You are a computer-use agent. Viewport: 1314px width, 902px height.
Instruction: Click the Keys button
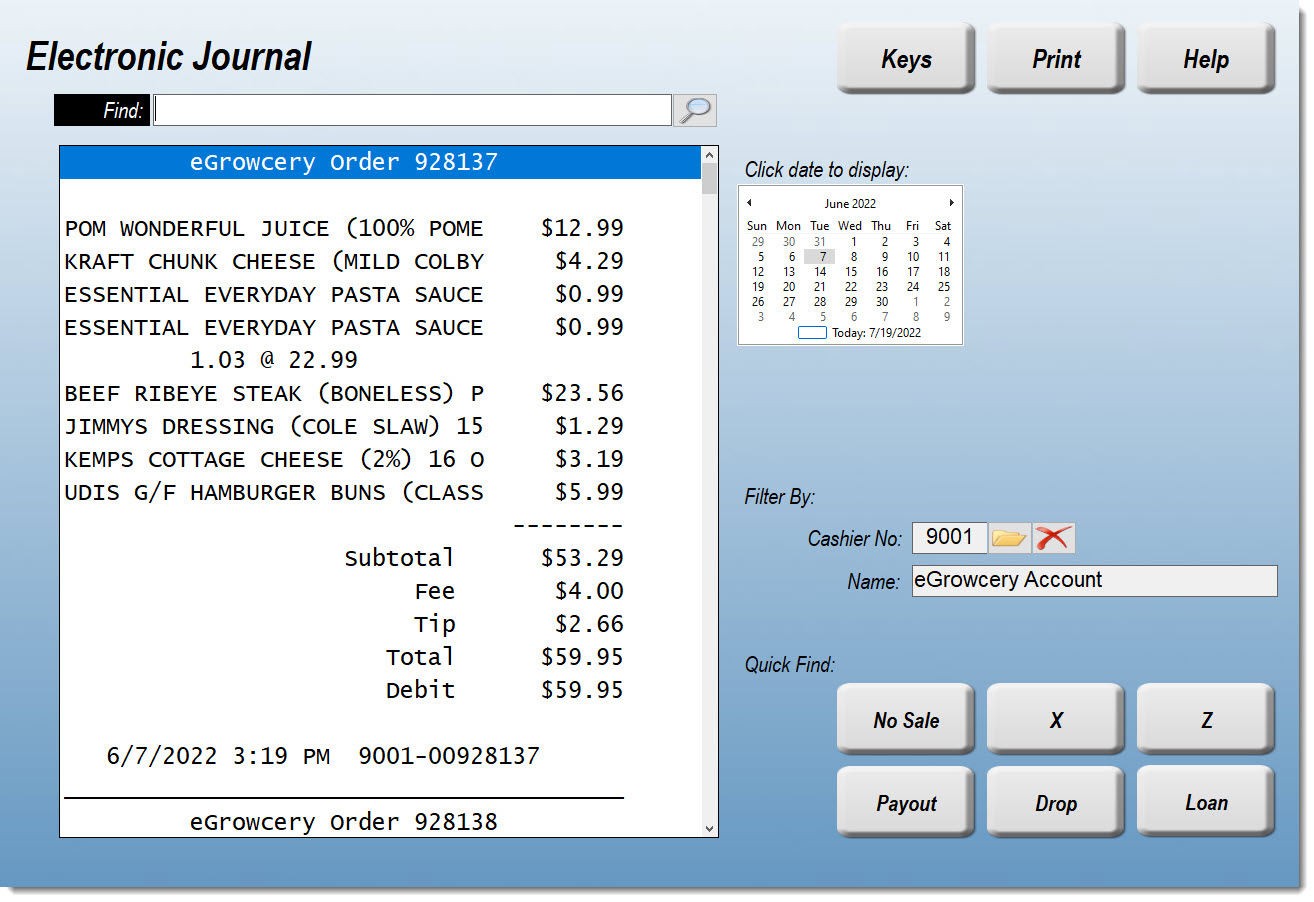906,59
